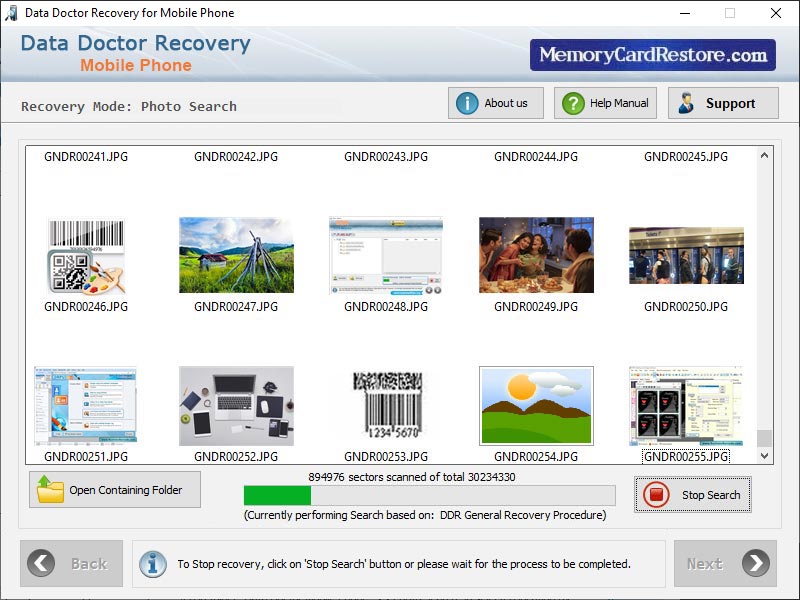Visit the MemoryCardRestore.com logo link
This screenshot has height=600, width=800.
(x=655, y=55)
